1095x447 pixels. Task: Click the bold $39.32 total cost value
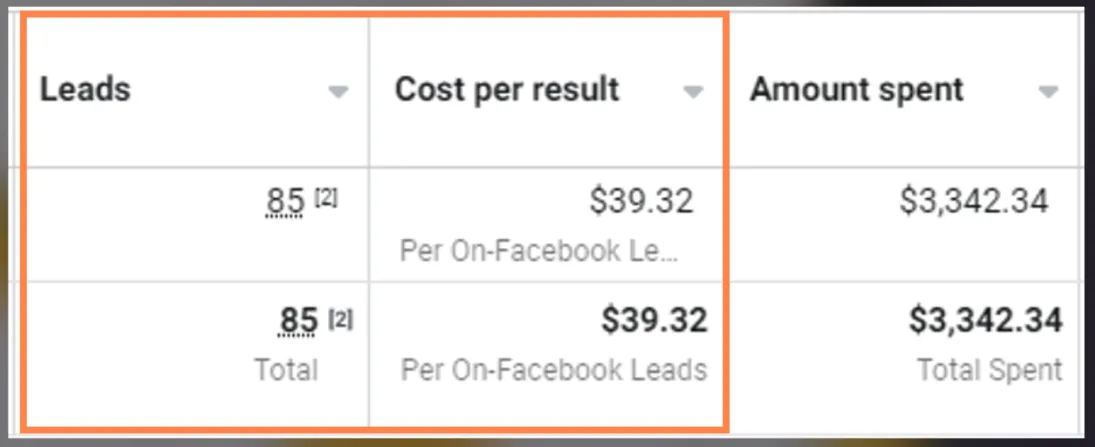(x=654, y=321)
